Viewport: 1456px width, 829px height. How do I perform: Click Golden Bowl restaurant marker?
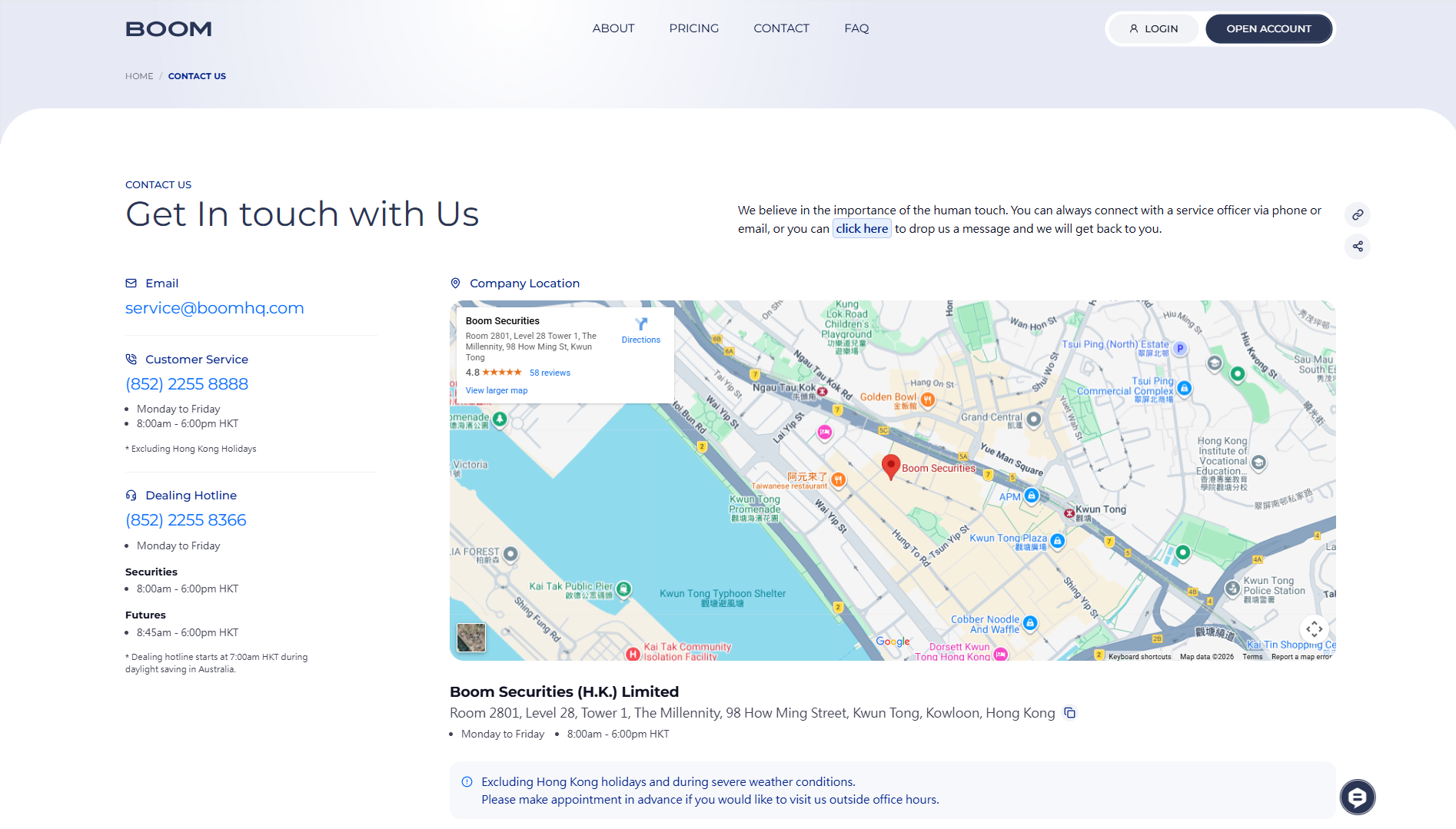[x=928, y=399]
